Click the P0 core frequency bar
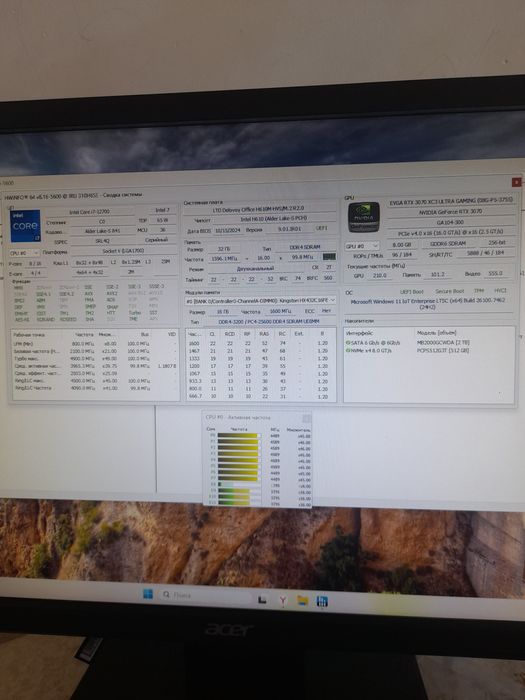Viewport: 525px width, 700px height. pyautogui.click(x=239, y=435)
